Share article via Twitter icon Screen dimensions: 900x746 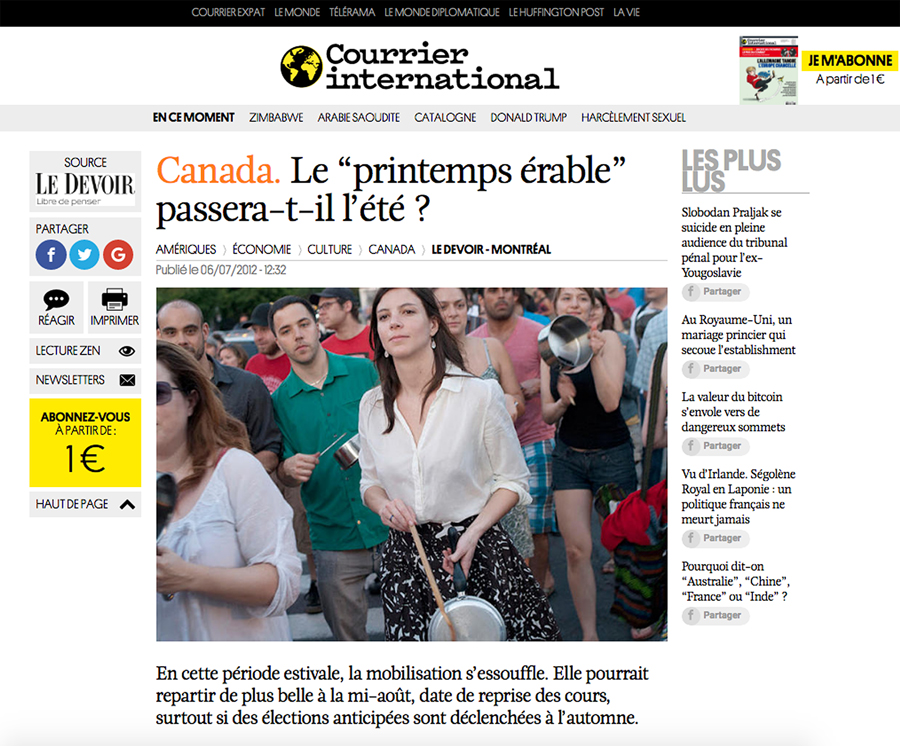tap(84, 254)
